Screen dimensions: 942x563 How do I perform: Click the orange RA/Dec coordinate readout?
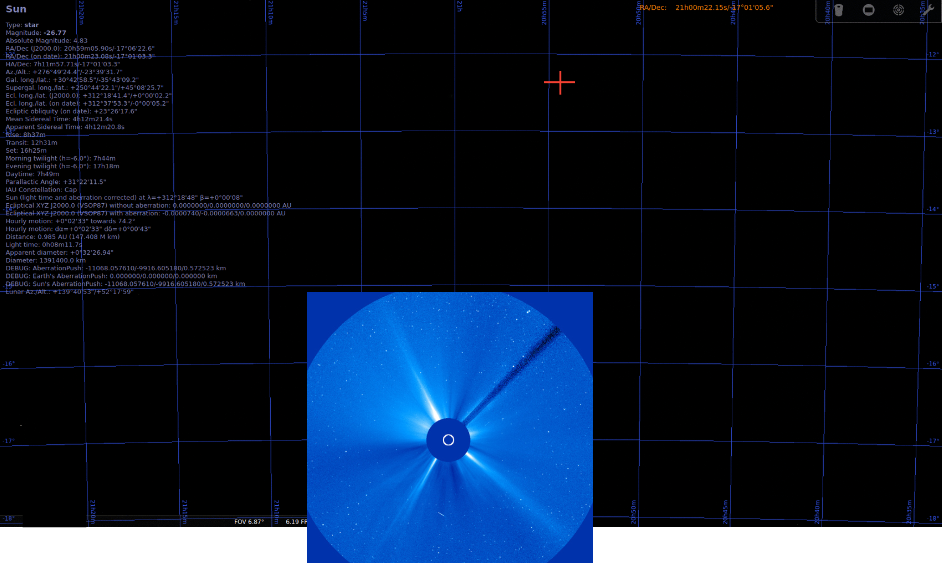(706, 8)
